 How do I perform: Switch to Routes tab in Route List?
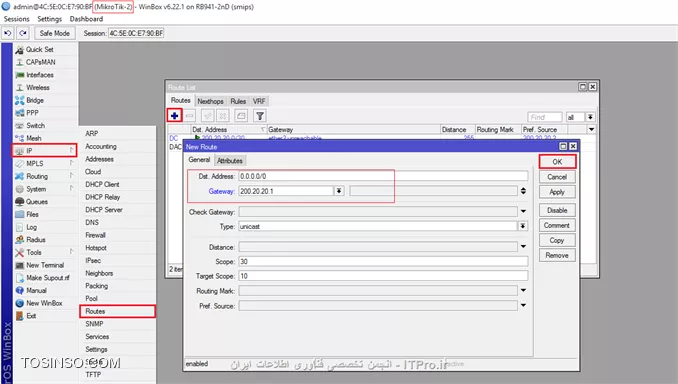pos(180,100)
